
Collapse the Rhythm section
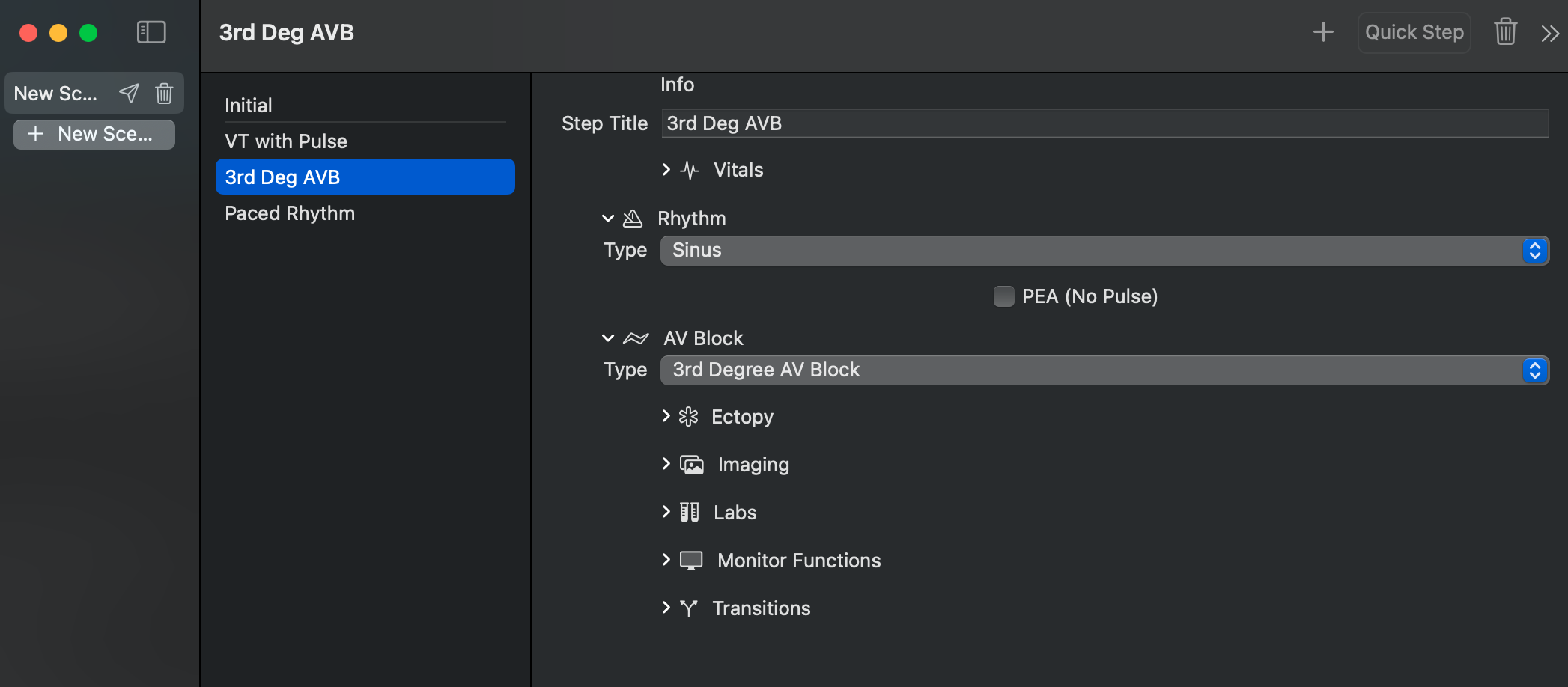click(608, 219)
